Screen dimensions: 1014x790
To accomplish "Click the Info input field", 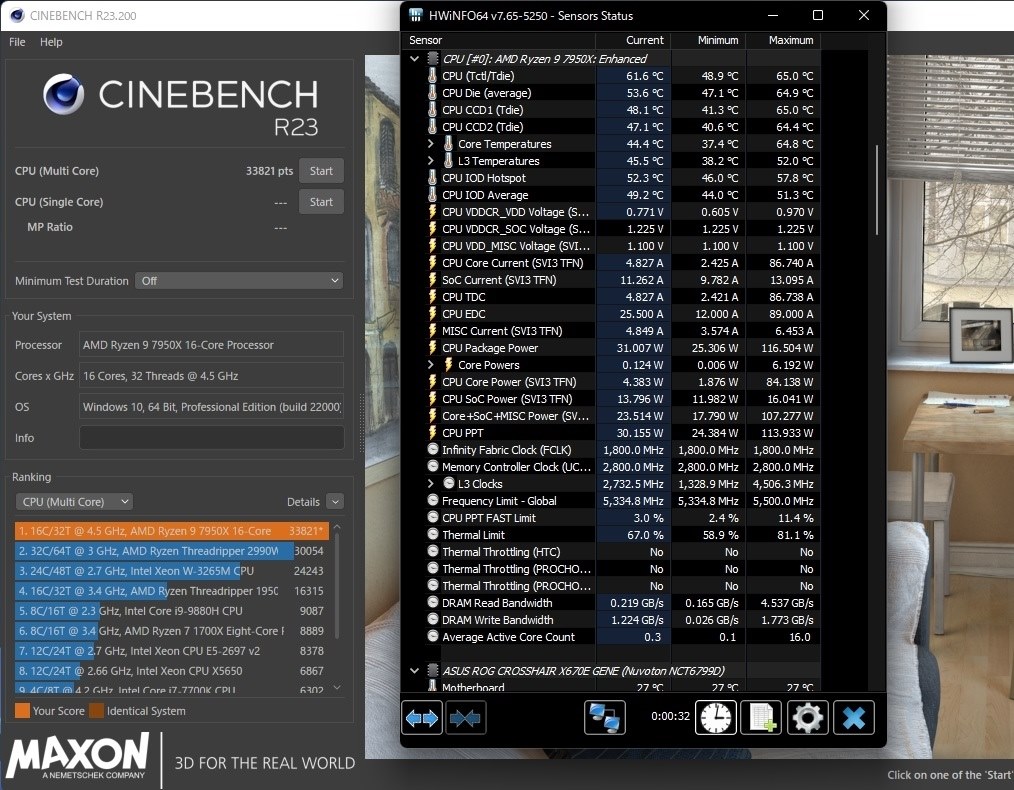I will [211, 438].
